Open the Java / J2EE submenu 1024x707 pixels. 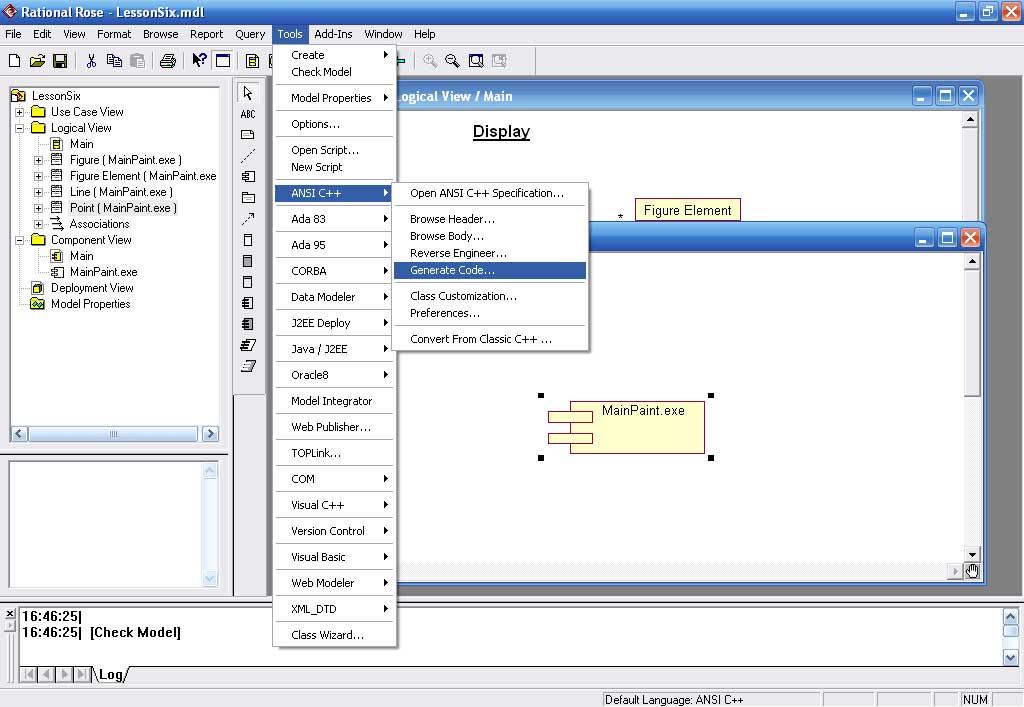point(334,349)
